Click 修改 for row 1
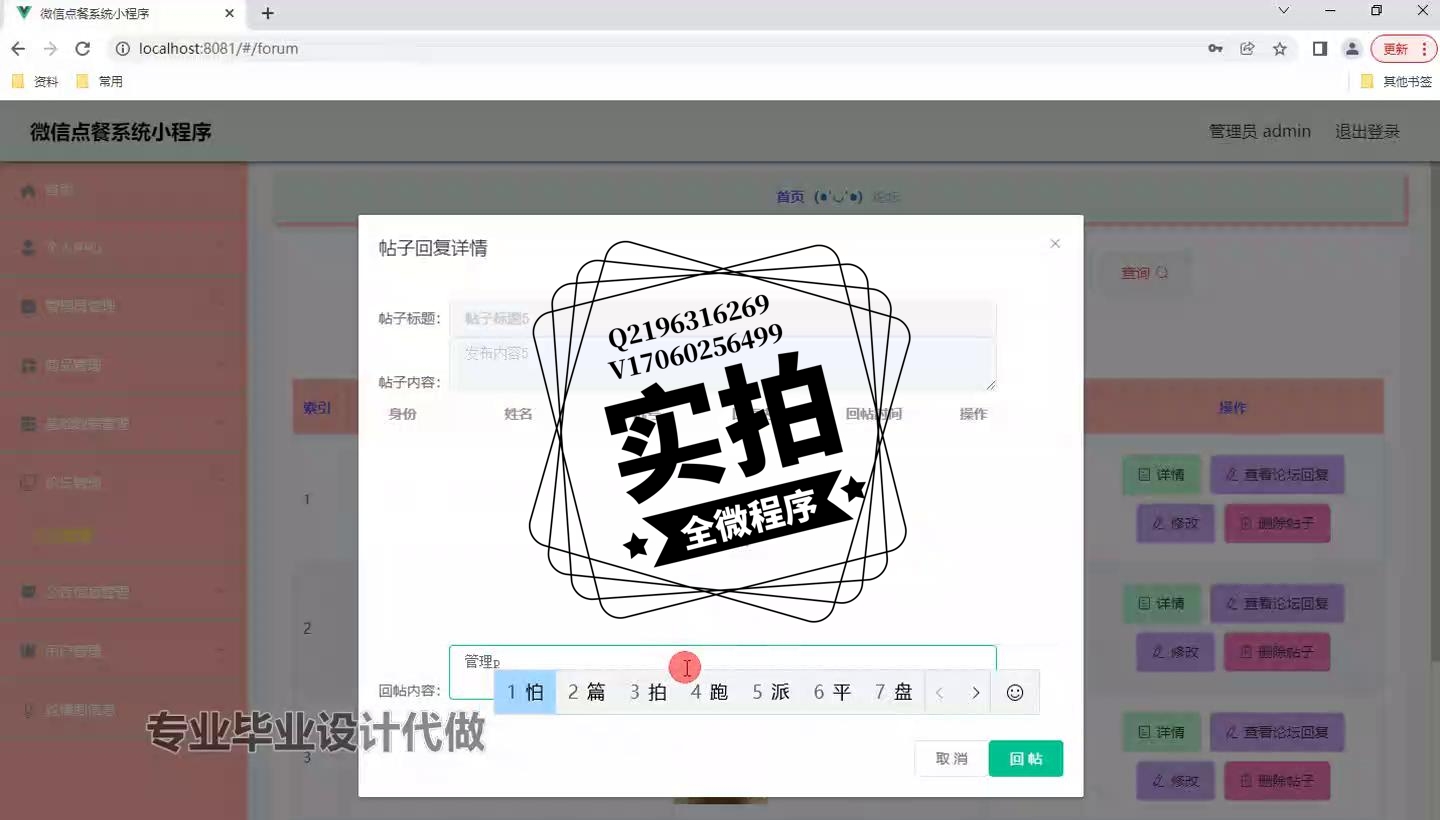1440x820 pixels. pyautogui.click(x=1175, y=523)
